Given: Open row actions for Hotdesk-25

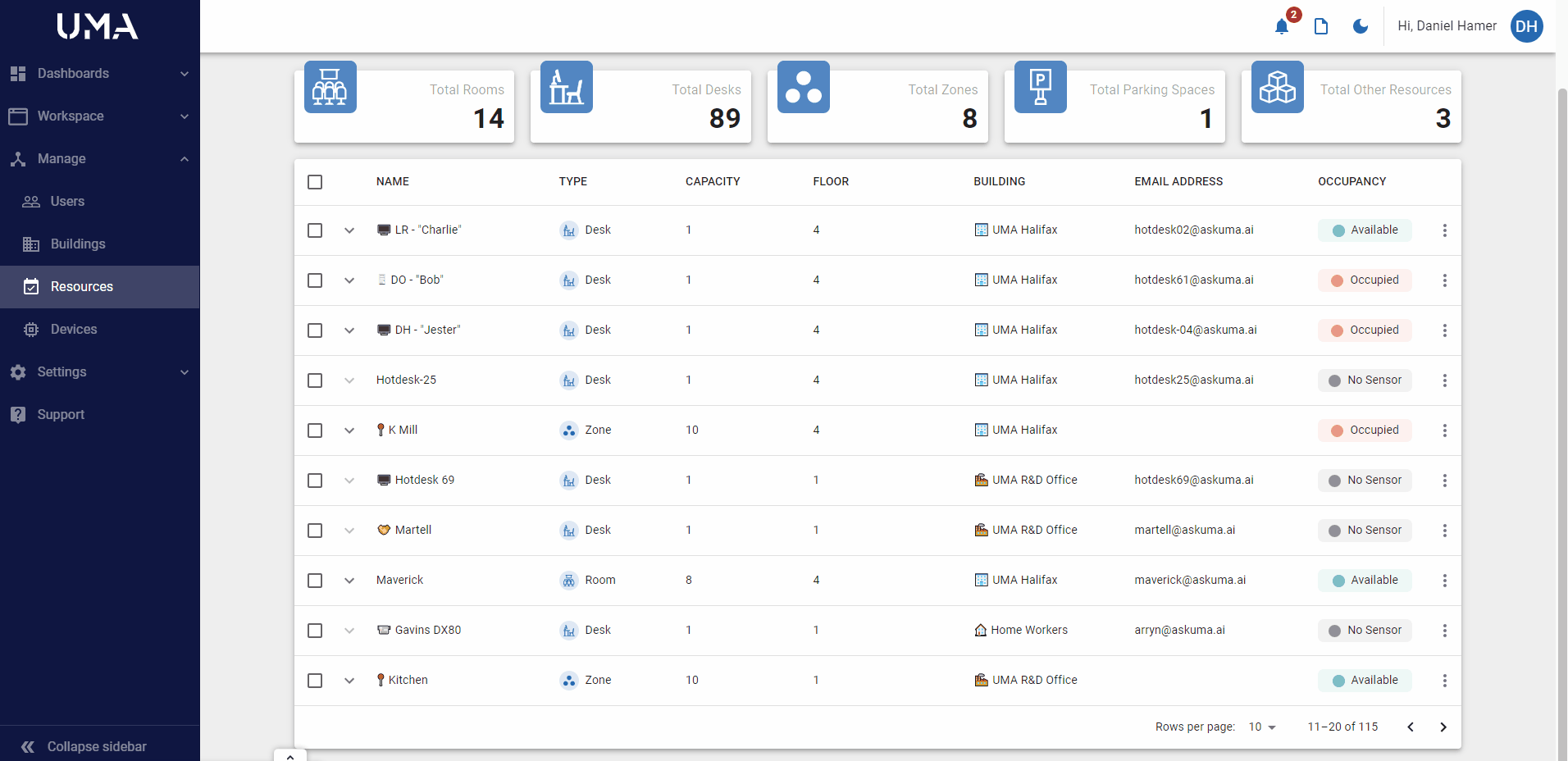Looking at the screenshot, I should click(x=1445, y=380).
